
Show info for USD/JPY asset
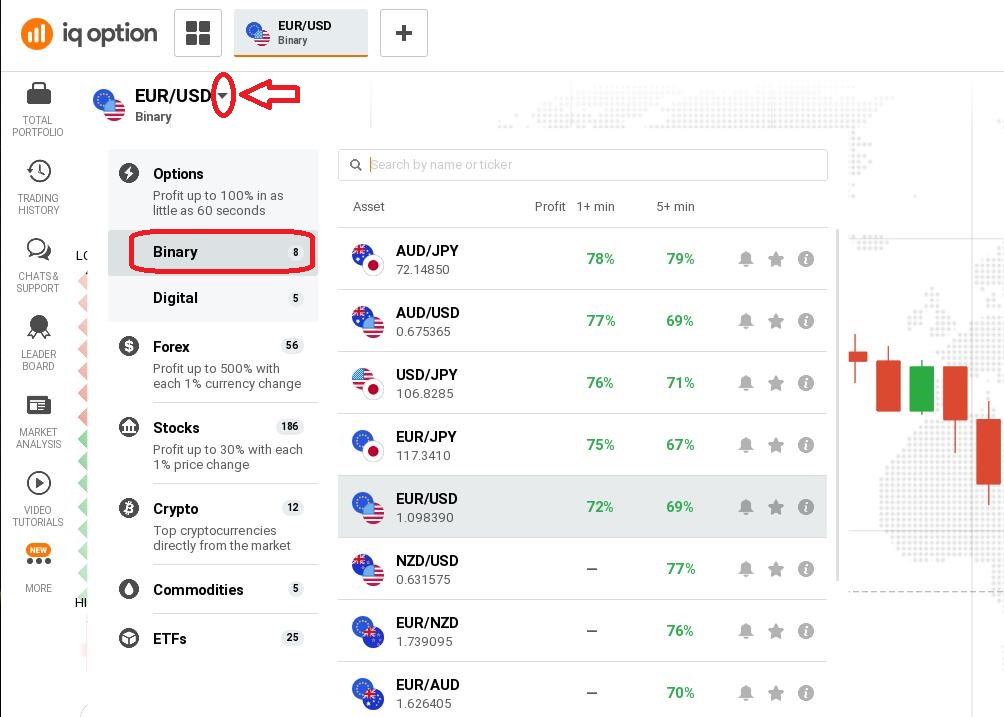806,383
